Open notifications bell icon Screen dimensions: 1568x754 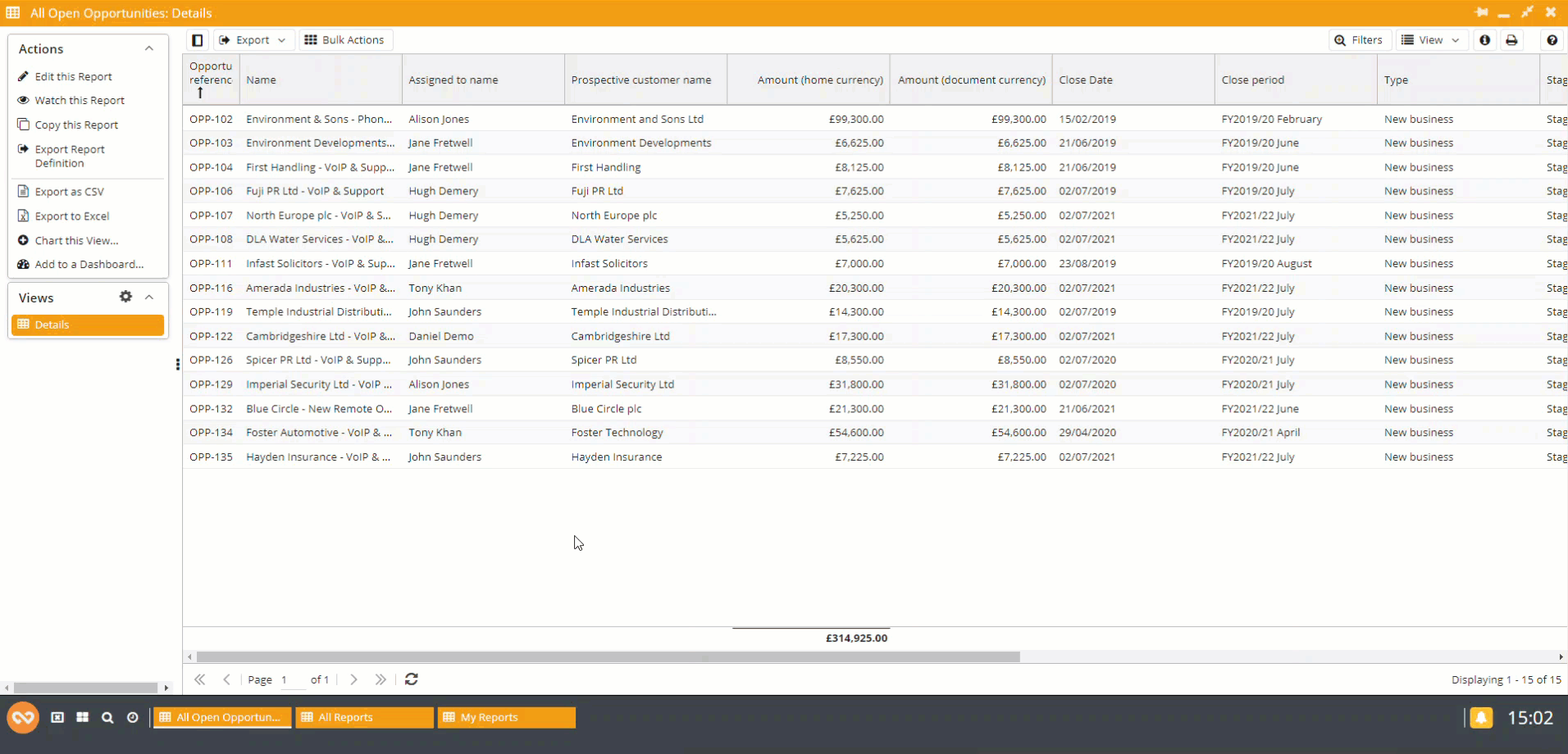click(x=1481, y=718)
